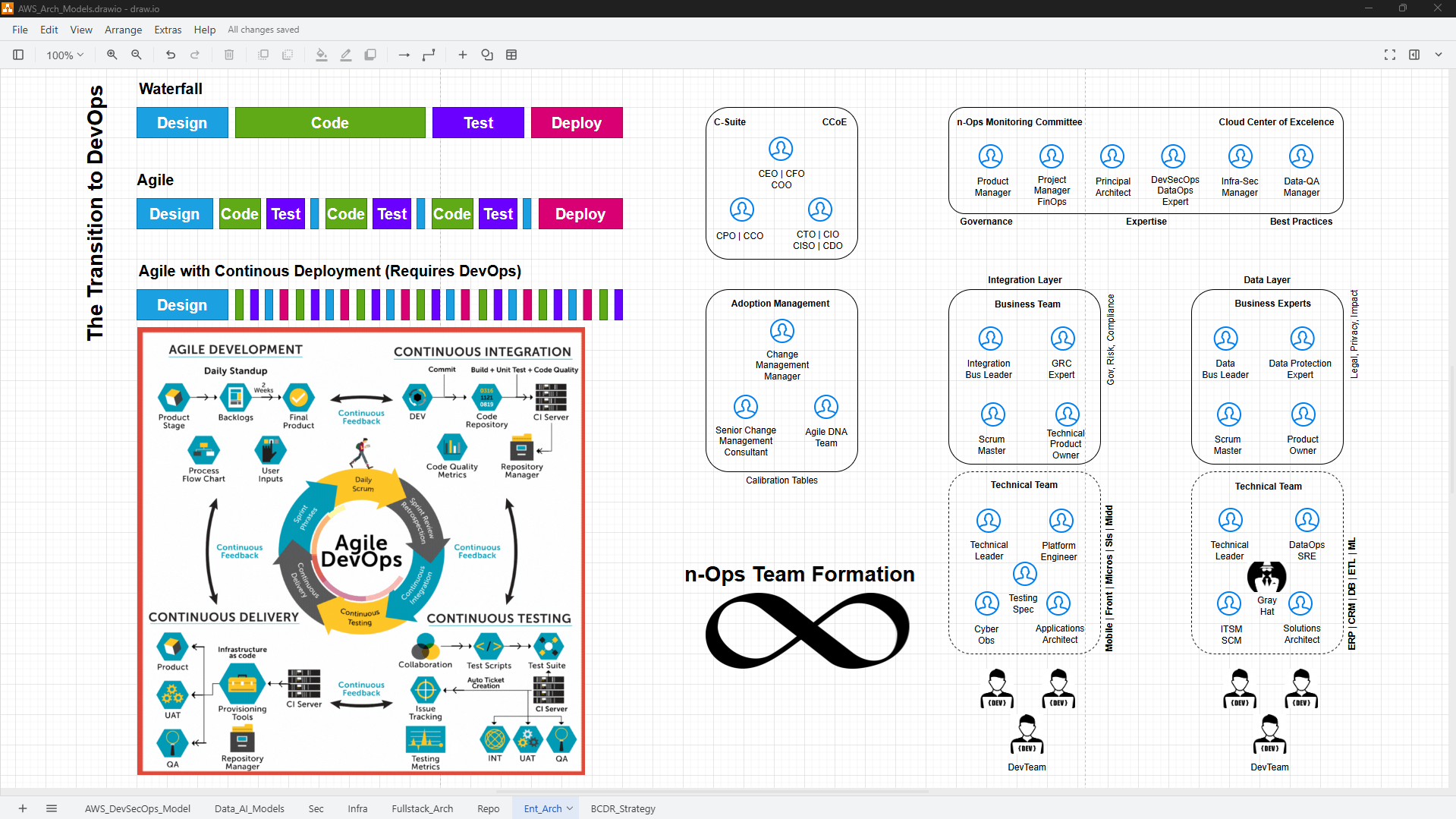Open the pages list hamburger button
The width and height of the screenshot is (1456, 819).
click(x=52, y=808)
